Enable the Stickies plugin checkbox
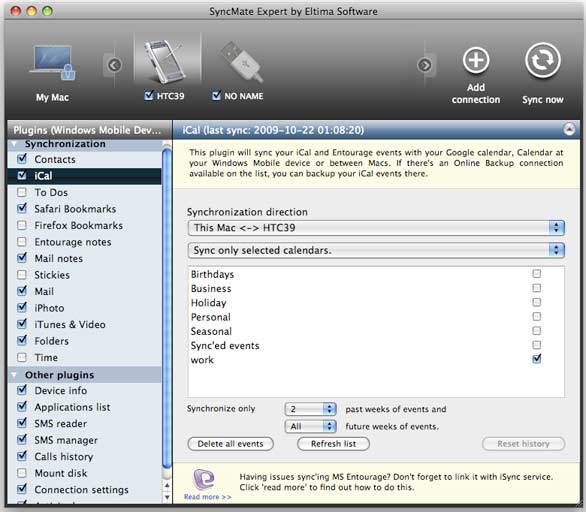This screenshot has height=512, width=586. (x=22, y=275)
